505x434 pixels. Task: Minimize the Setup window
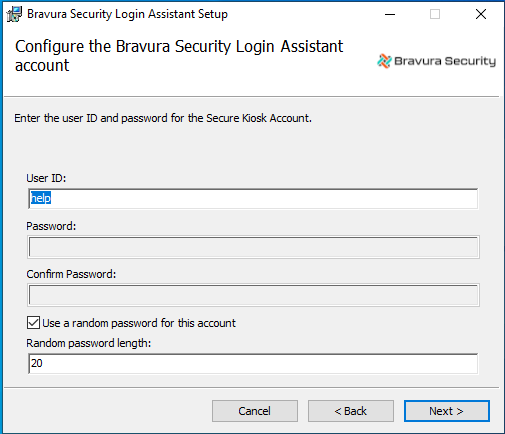[390, 14]
